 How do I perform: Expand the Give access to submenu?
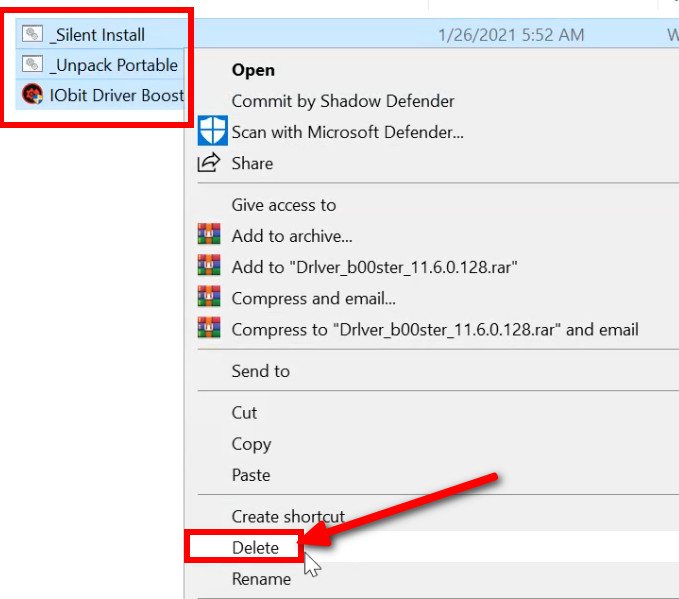[284, 205]
